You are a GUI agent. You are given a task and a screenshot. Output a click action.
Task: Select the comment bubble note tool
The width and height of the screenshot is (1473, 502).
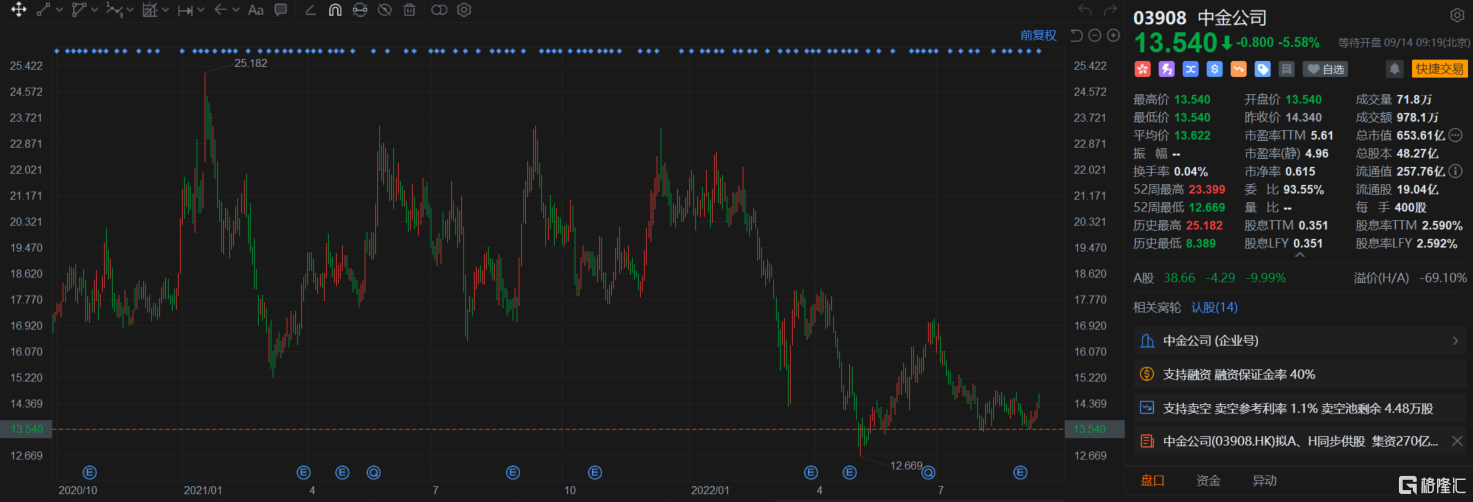click(x=281, y=10)
